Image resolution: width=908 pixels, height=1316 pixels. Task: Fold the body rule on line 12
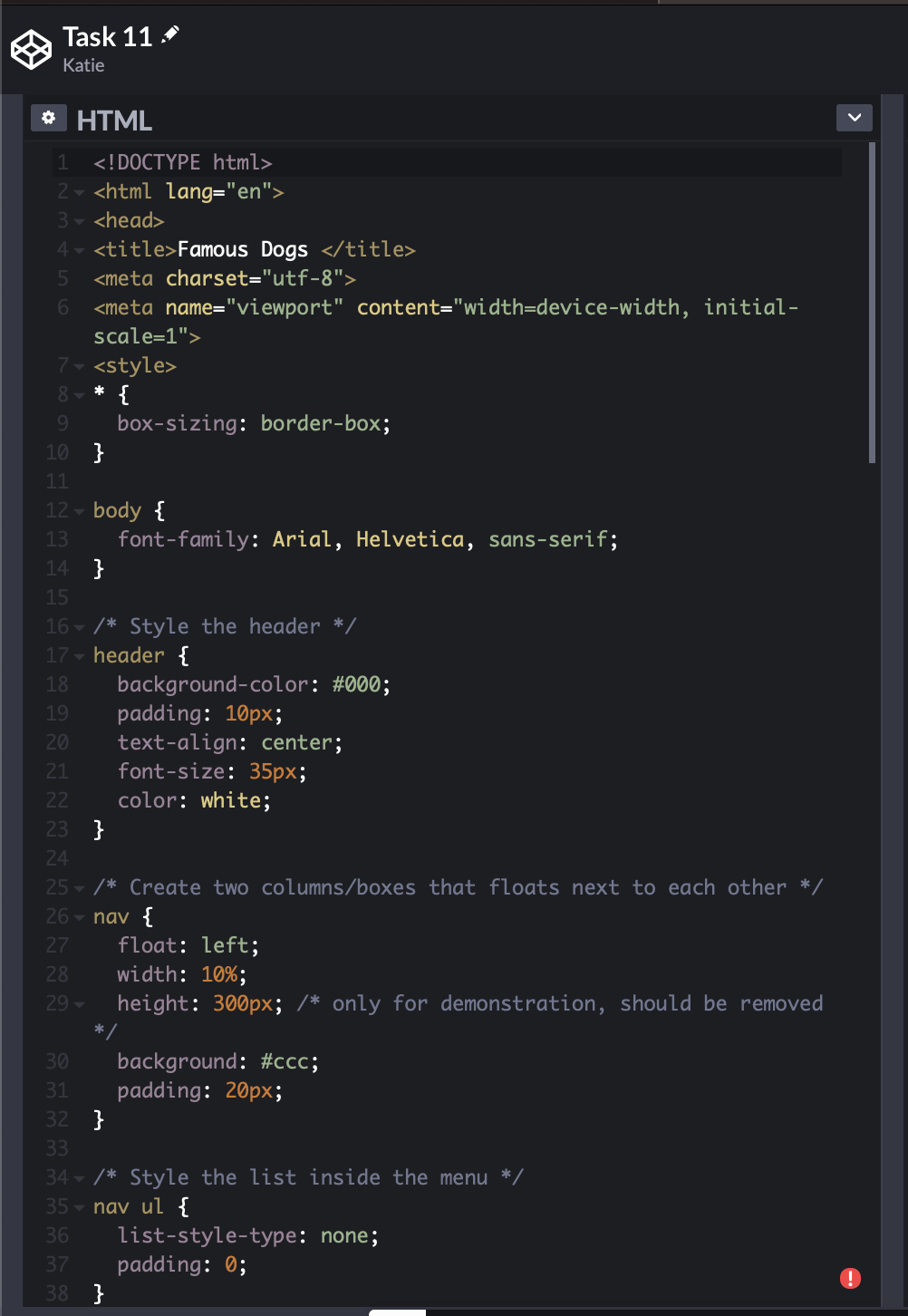pos(80,511)
